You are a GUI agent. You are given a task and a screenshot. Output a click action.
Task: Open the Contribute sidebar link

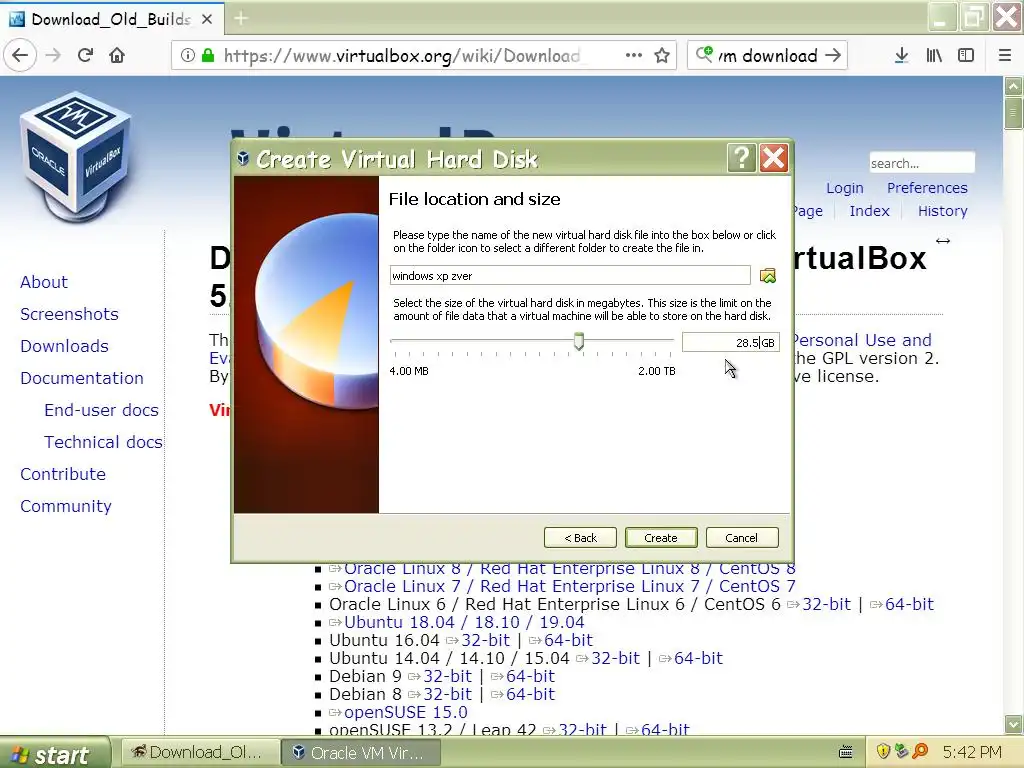(x=63, y=474)
